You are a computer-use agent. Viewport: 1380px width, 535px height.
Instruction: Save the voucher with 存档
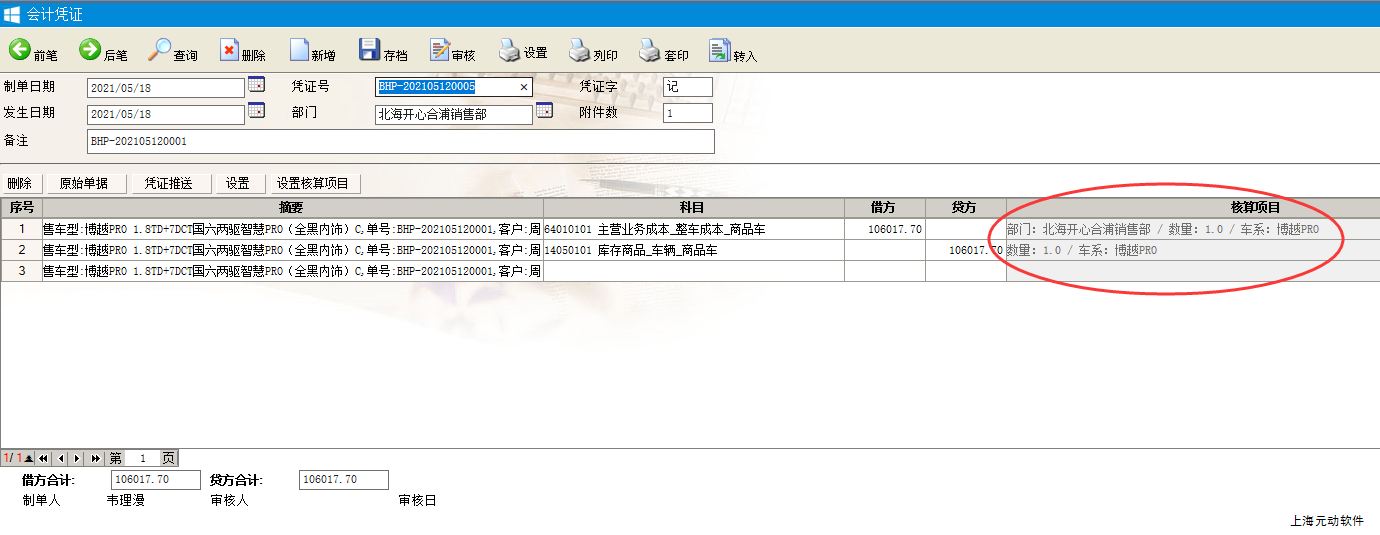point(382,52)
